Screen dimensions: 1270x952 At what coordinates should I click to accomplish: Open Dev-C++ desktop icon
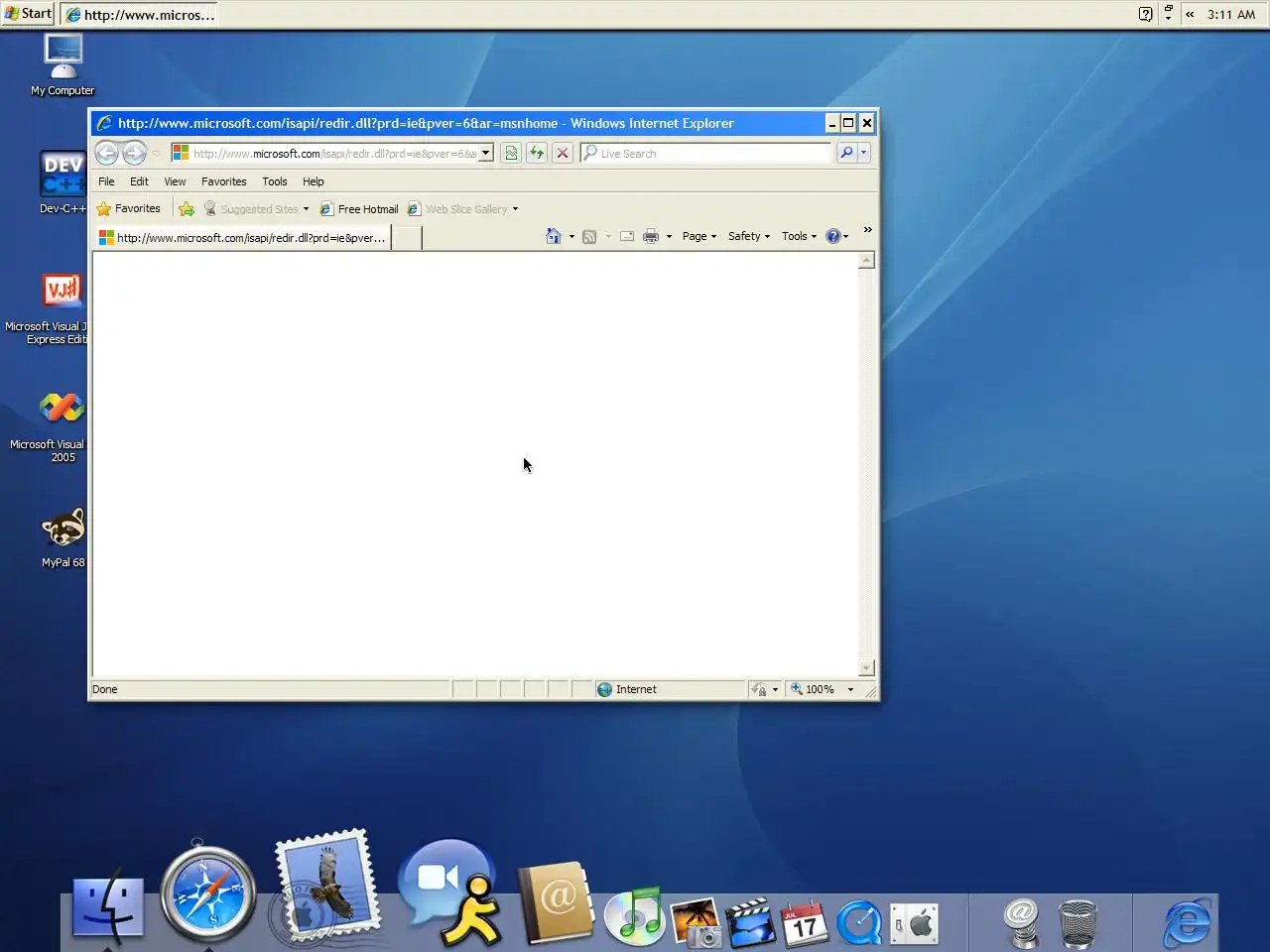[63, 182]
